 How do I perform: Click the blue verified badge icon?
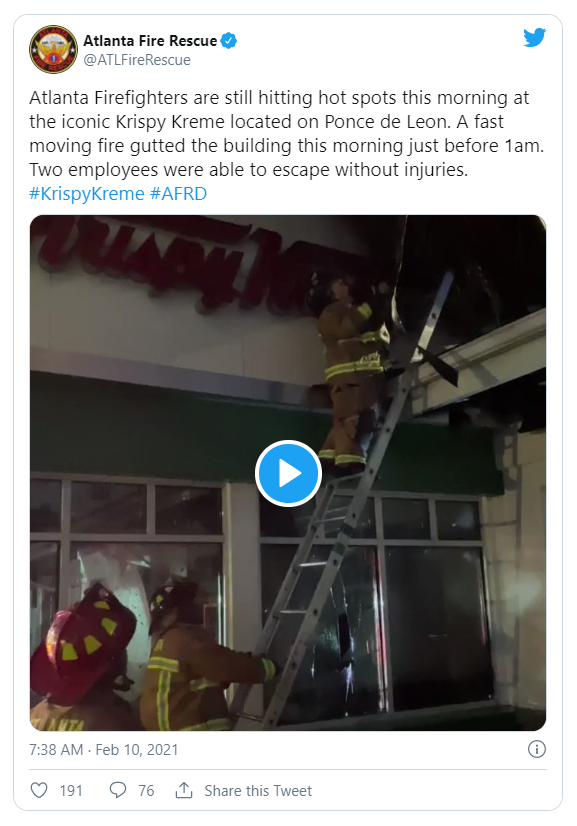(x=229, y=41)
